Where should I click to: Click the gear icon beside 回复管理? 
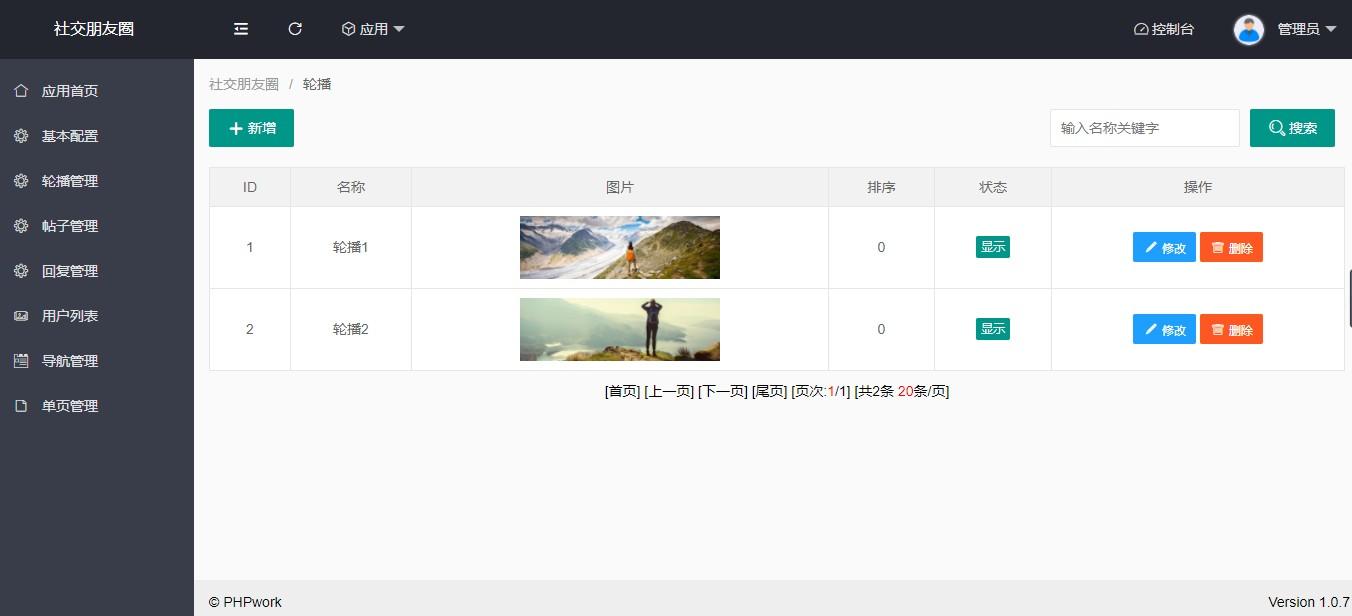coord(21,271)
